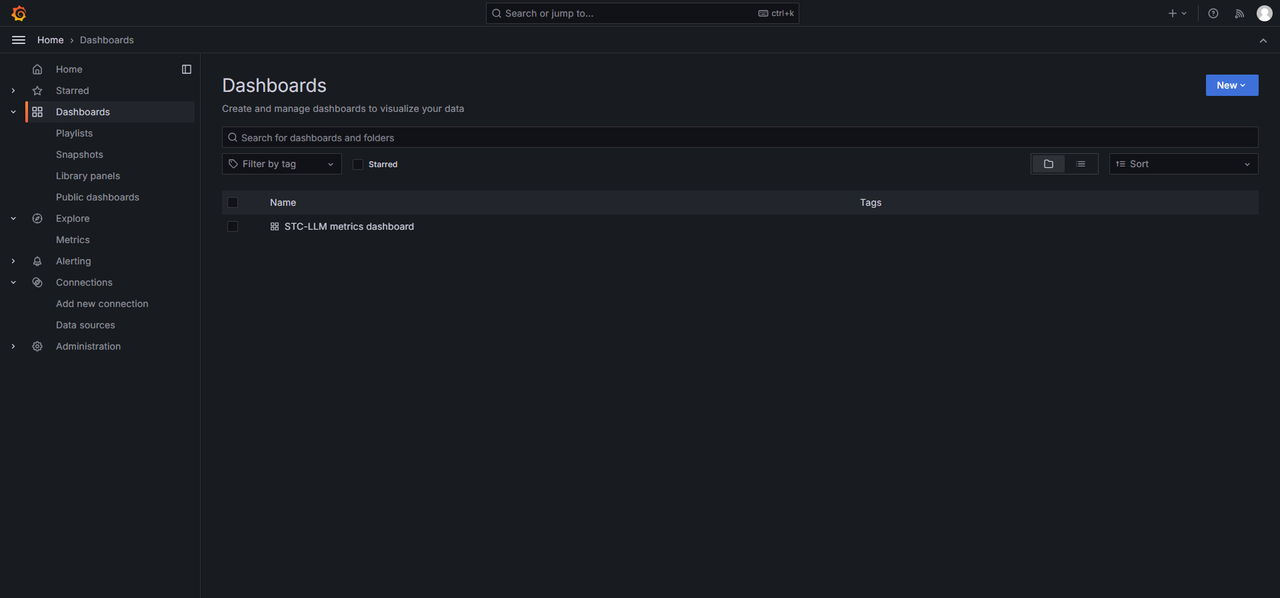1280x598 pixels.
Task: Switch to list view layout
Action: (x=1081, y=164)
